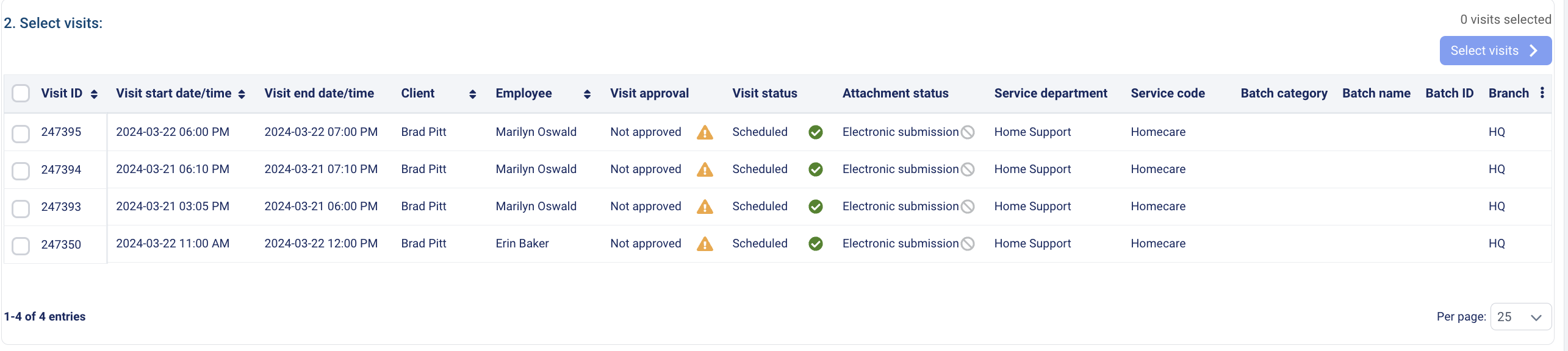Image resolution: width=1568 pixels, height=351 pixels.
Task: Toggle the select-all checkbox in the table header
Action: point(21,93)
